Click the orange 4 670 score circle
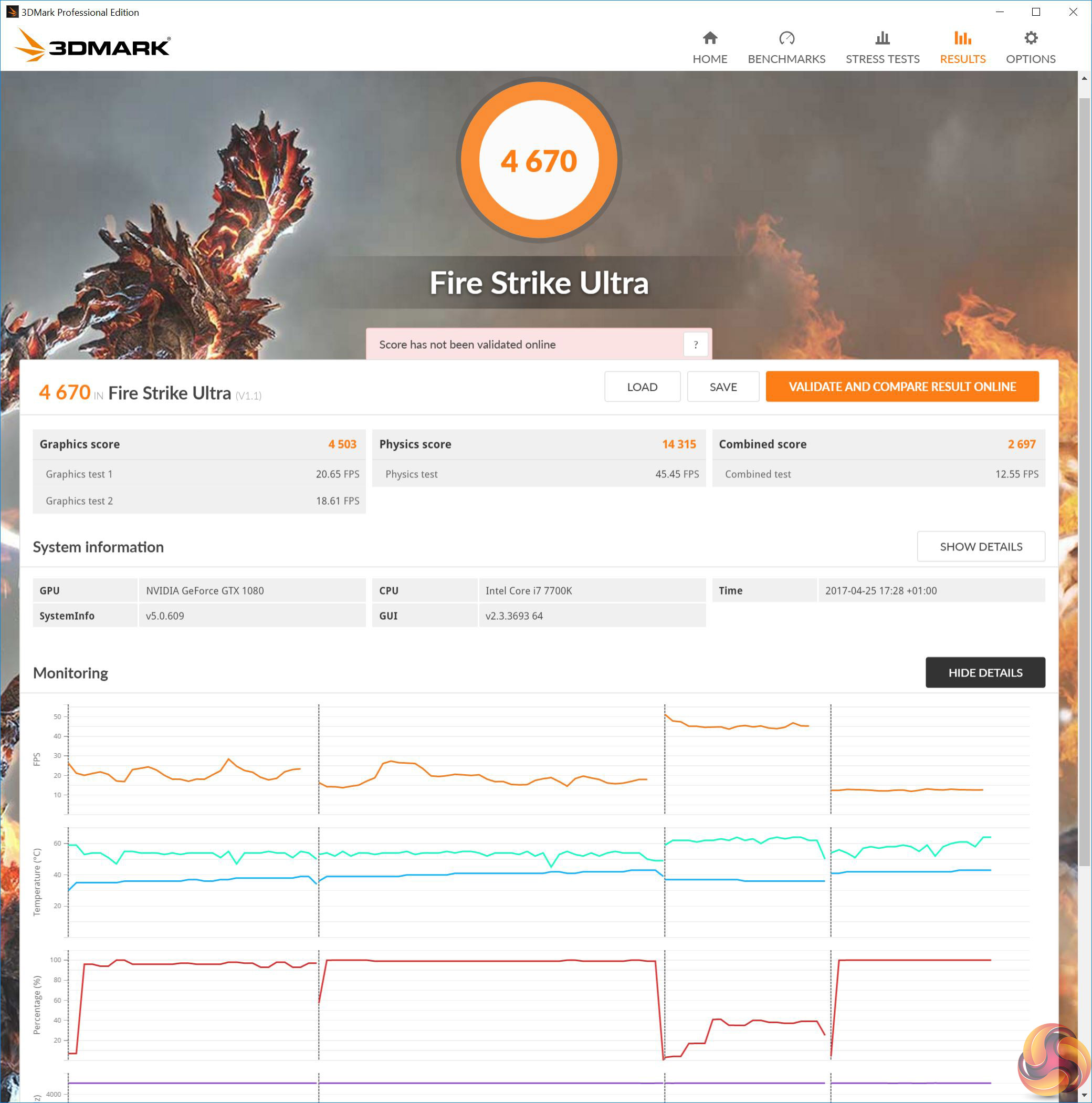This screenshot has height=1103, width=1092. 539,160
